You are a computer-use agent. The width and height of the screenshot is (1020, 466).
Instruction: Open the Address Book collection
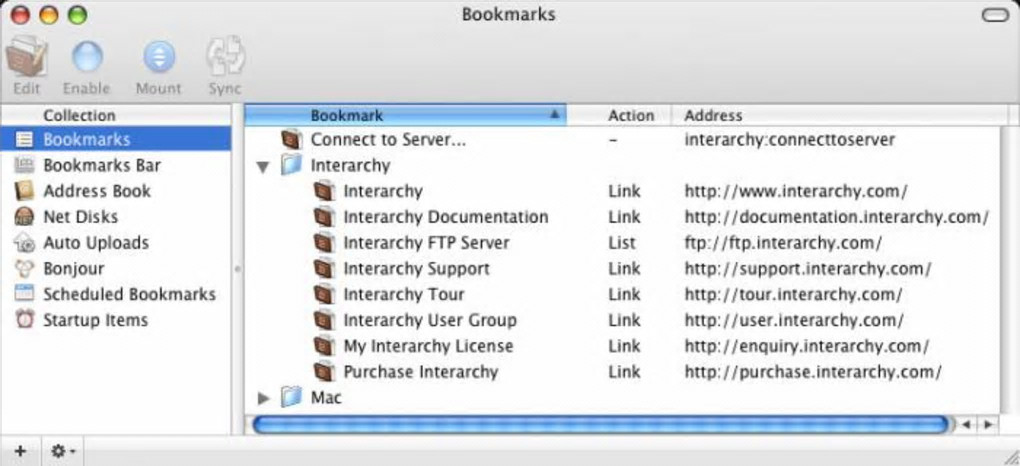115,191
